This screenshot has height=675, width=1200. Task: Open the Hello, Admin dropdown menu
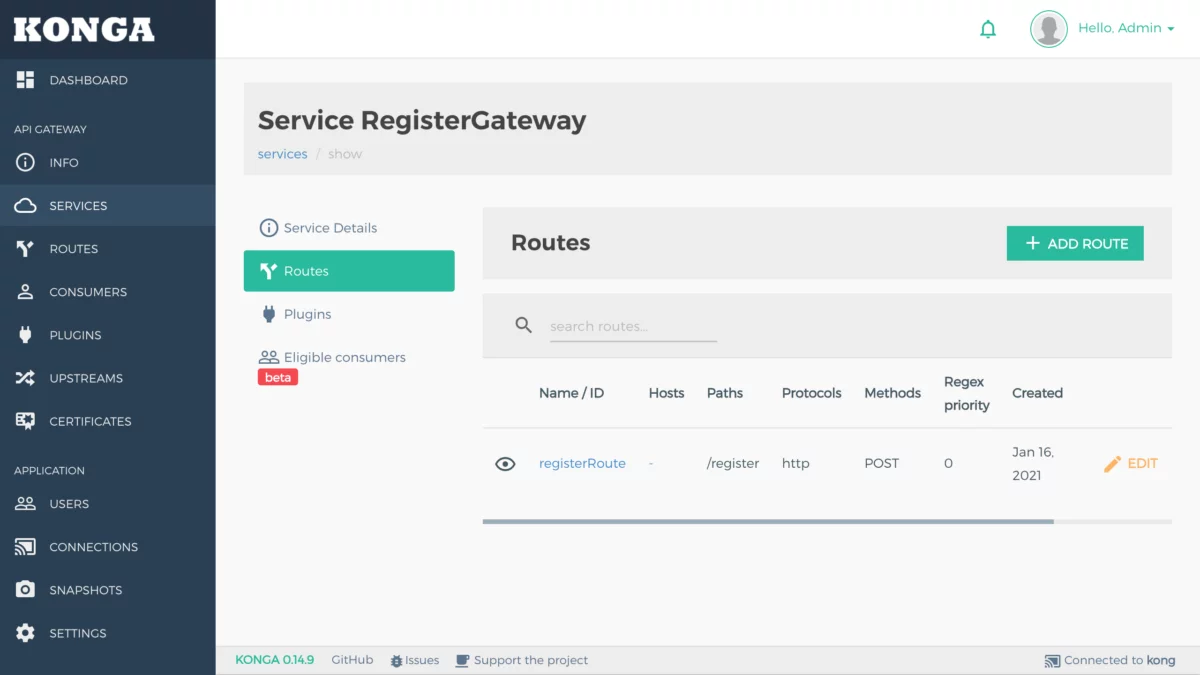tap(1125, 28)
